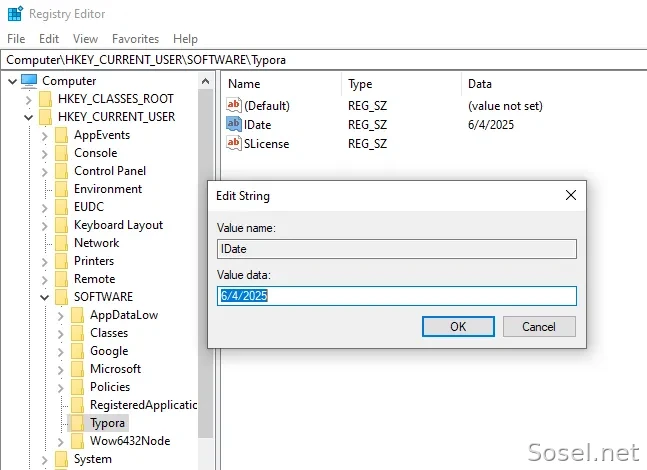
Task: Click the Computer root icon
Action: point(29,81)
